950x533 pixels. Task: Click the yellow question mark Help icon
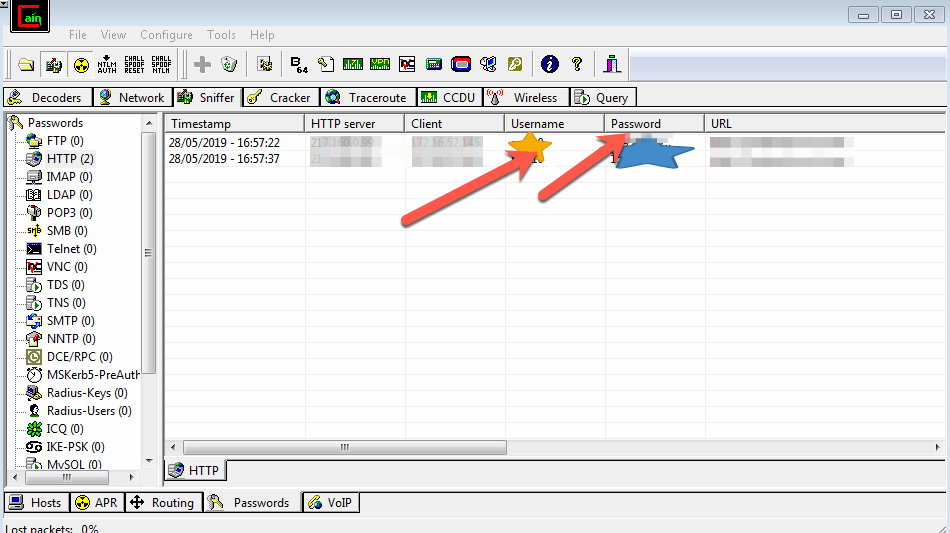coord(576,65)
